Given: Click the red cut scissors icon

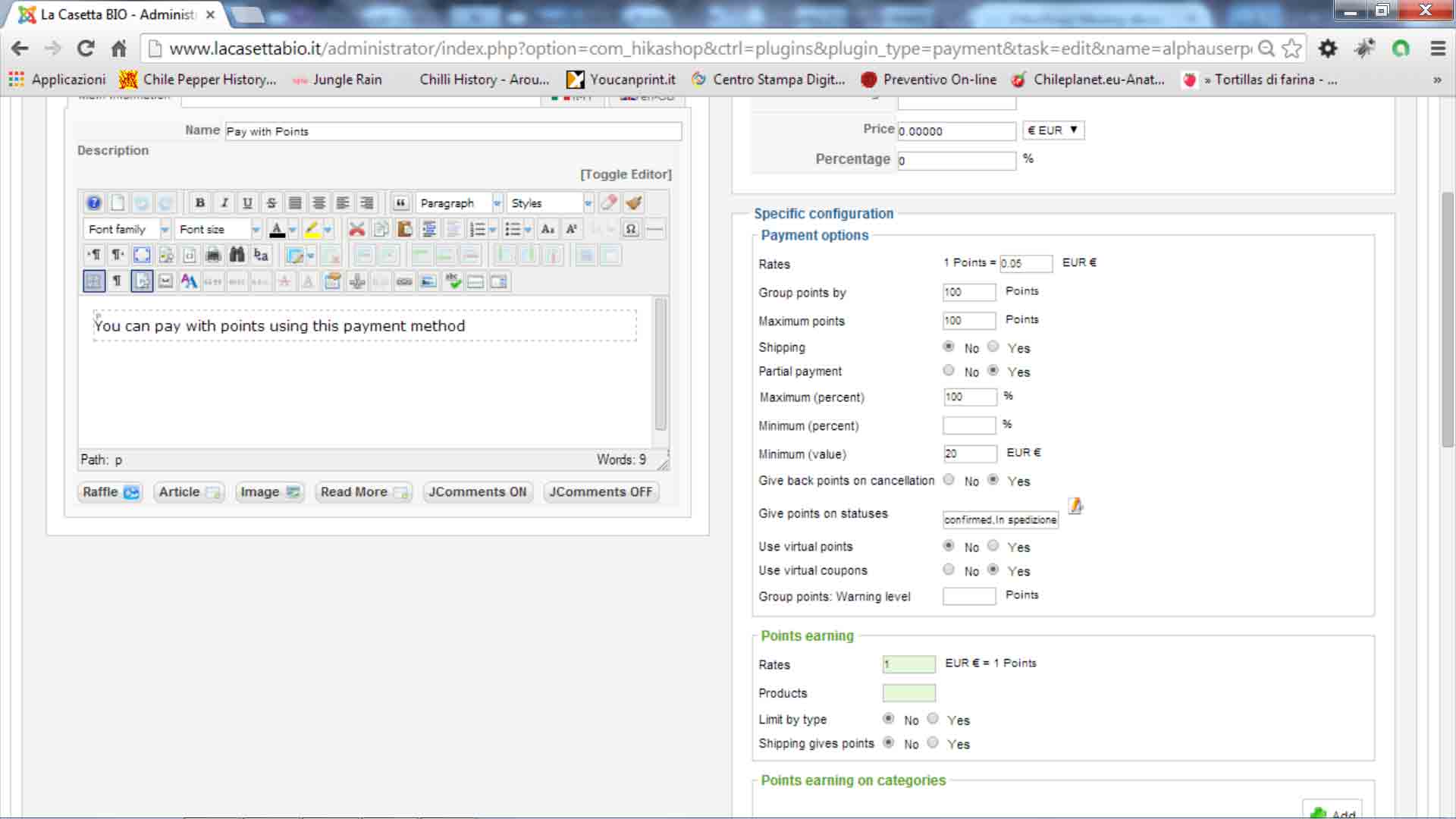Looking at the screenshot, I should pos(356,229).
